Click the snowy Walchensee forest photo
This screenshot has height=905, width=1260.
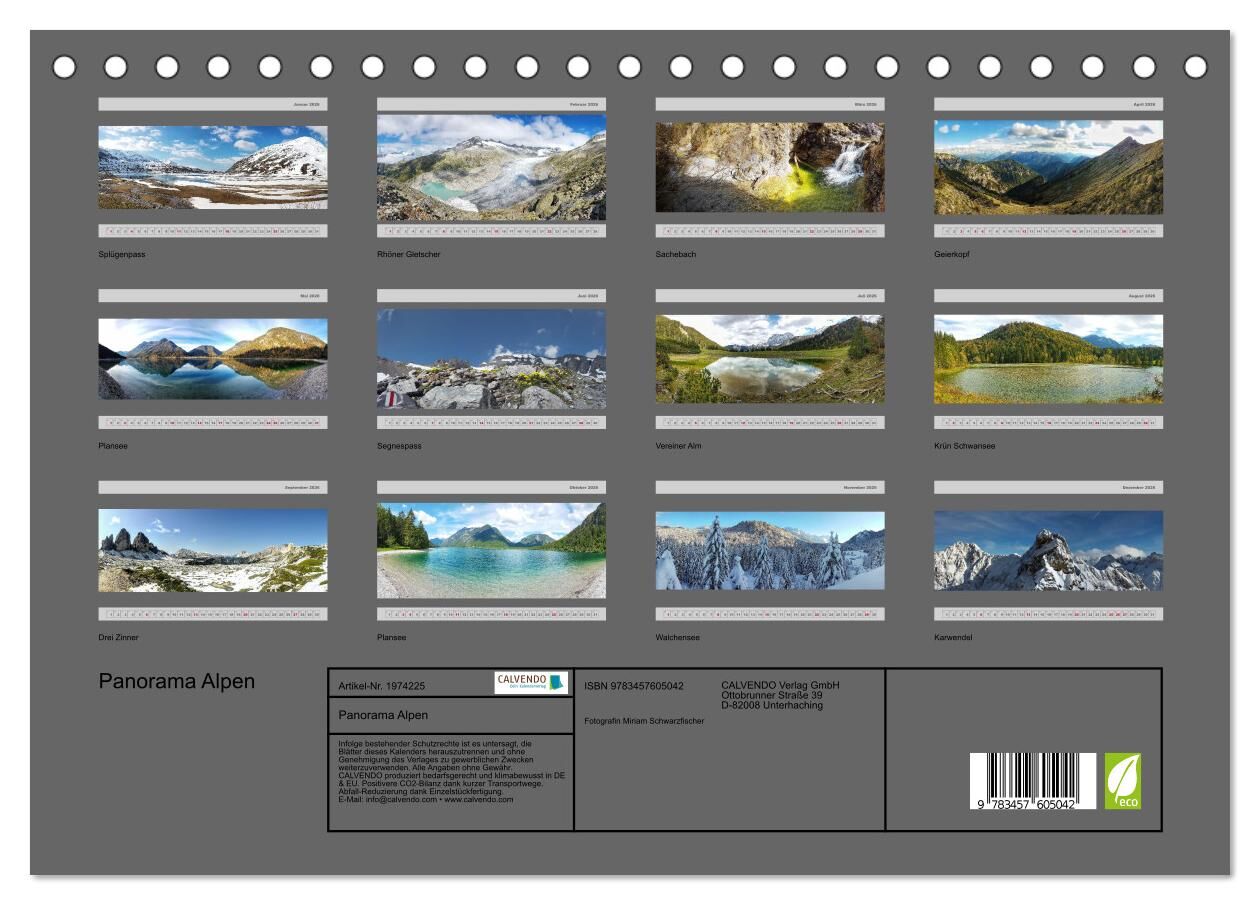coord(769,550)
